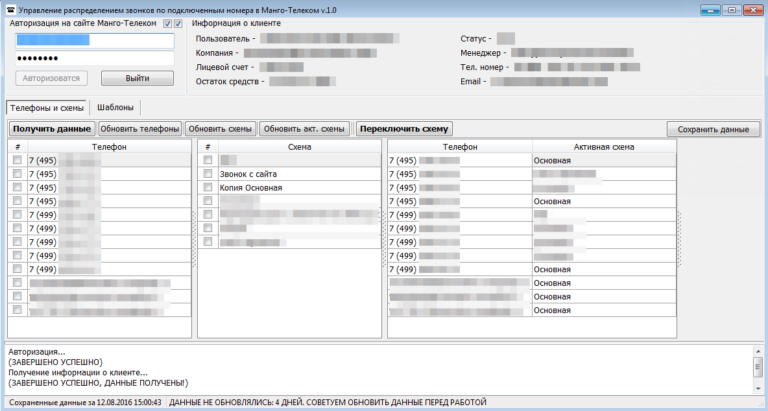The height and width of the screenshot is (411, 768).
Task: Check the box for Звонок с сайта scheme
Action: click(x=208, y=174)
